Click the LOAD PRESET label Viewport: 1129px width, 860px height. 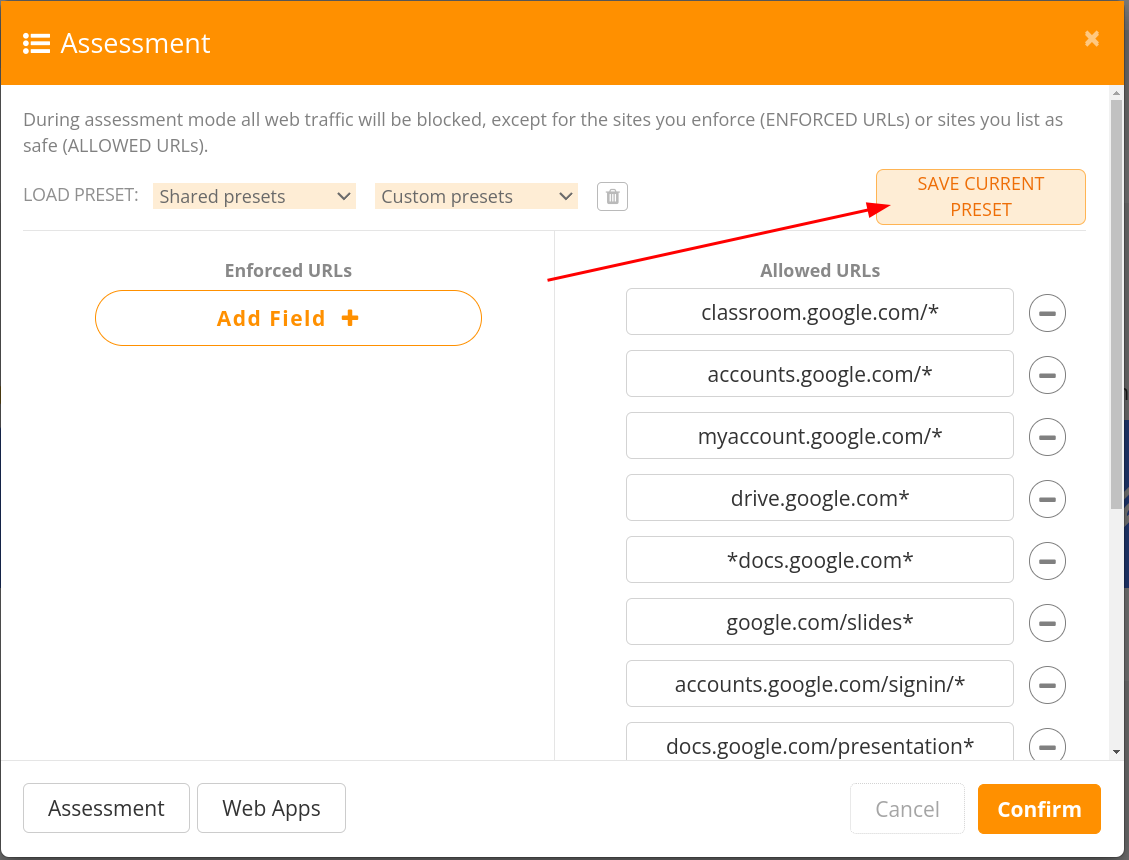tap(81, 195)
